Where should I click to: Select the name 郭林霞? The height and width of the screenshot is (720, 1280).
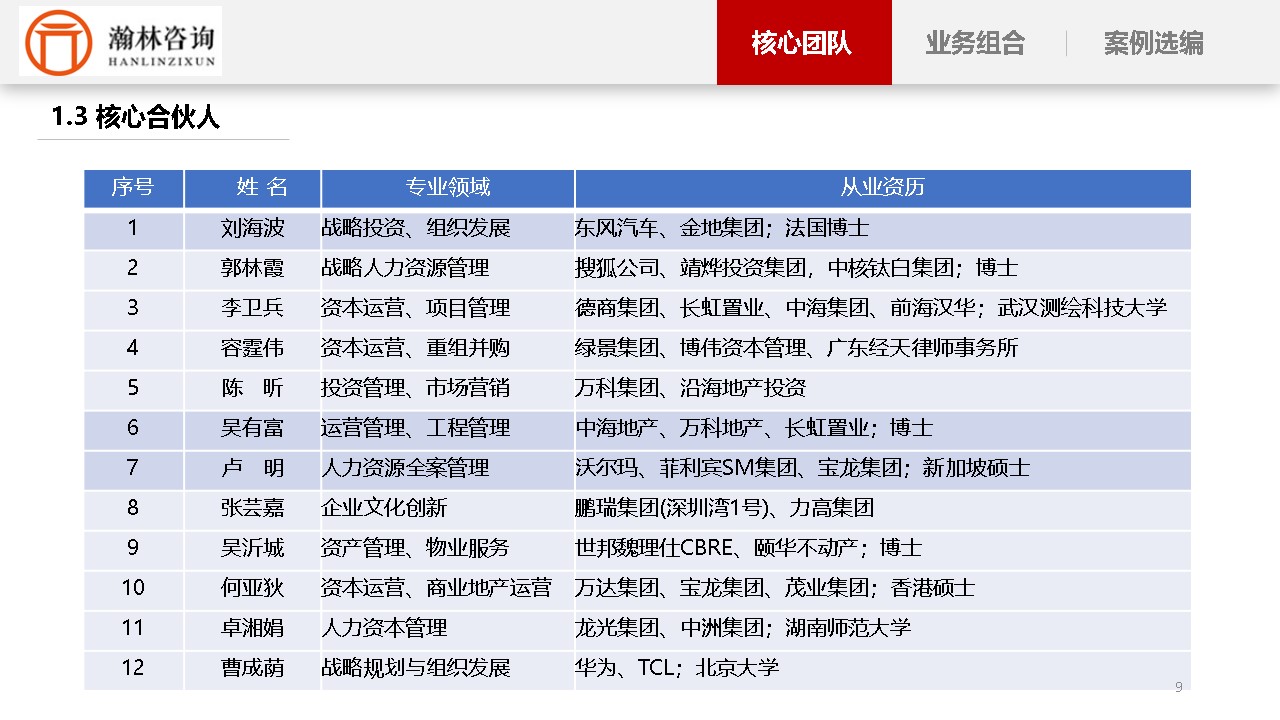pos(252,268)
